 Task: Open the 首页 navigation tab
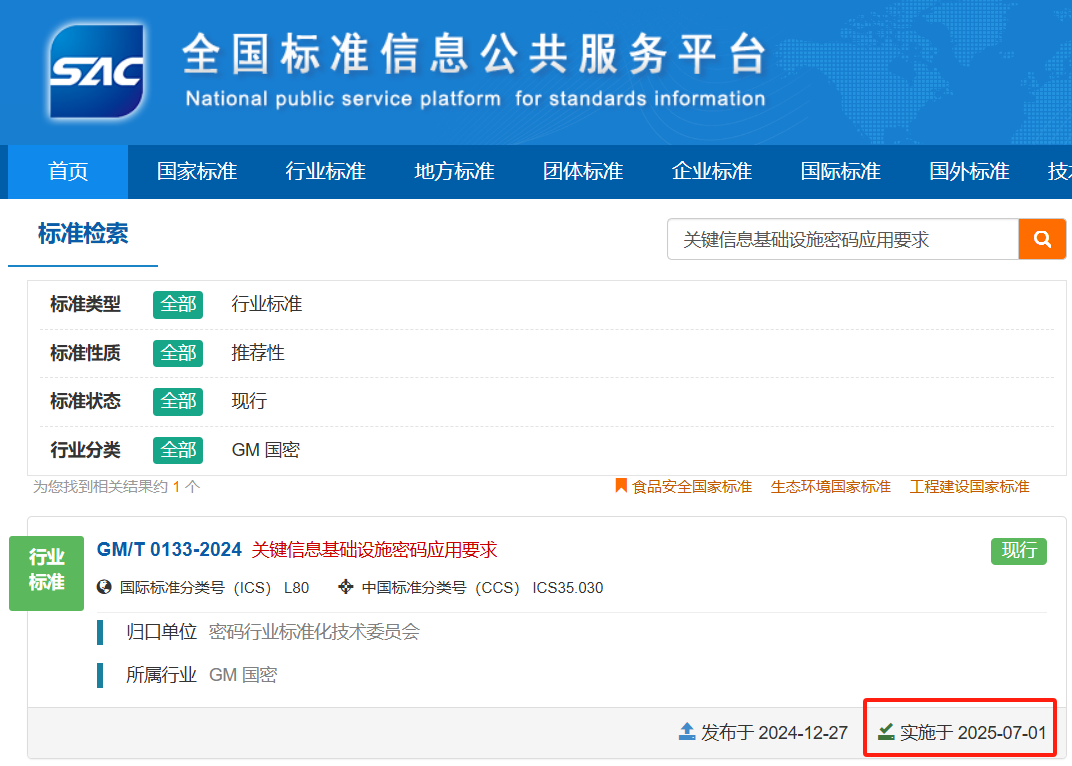(x=68, y=171)
